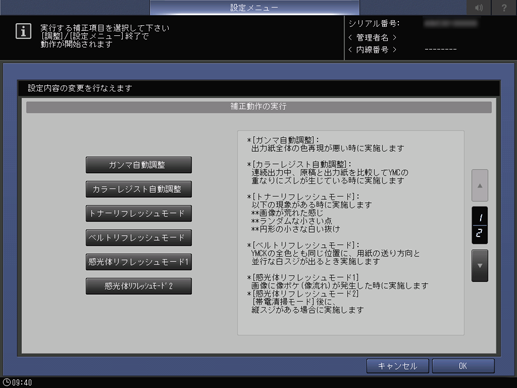Click the トナーリフレッシュモード description heading
517x388 pixels.
[x=303, y=197]
